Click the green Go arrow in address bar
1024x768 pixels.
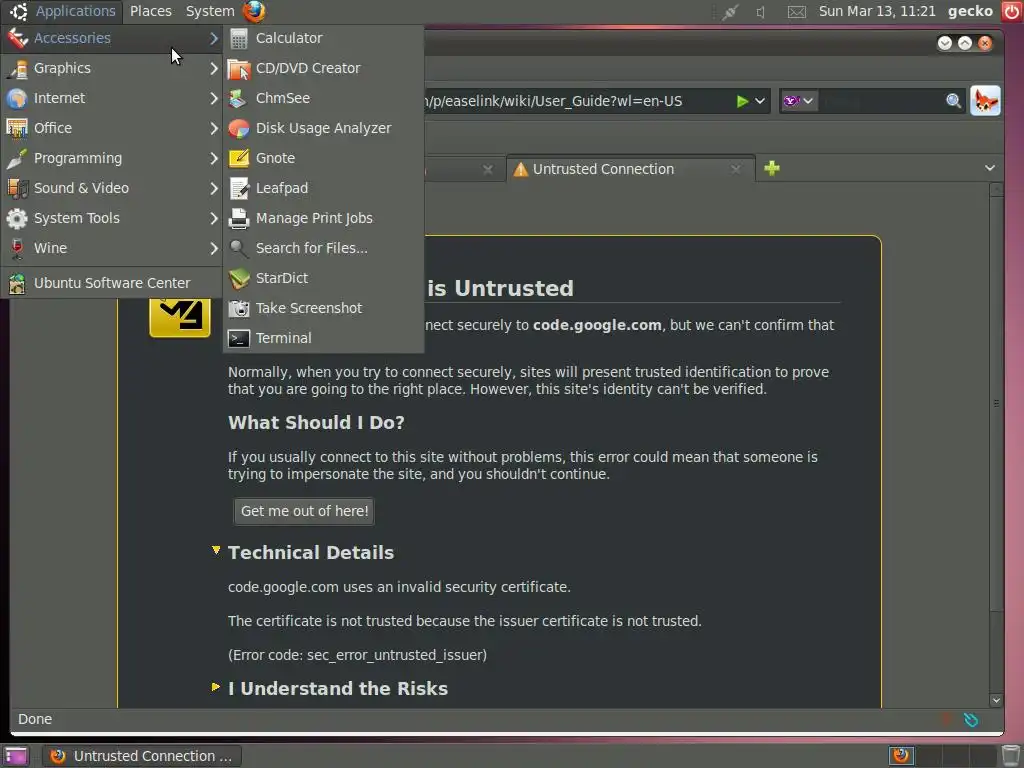[742, 101]
